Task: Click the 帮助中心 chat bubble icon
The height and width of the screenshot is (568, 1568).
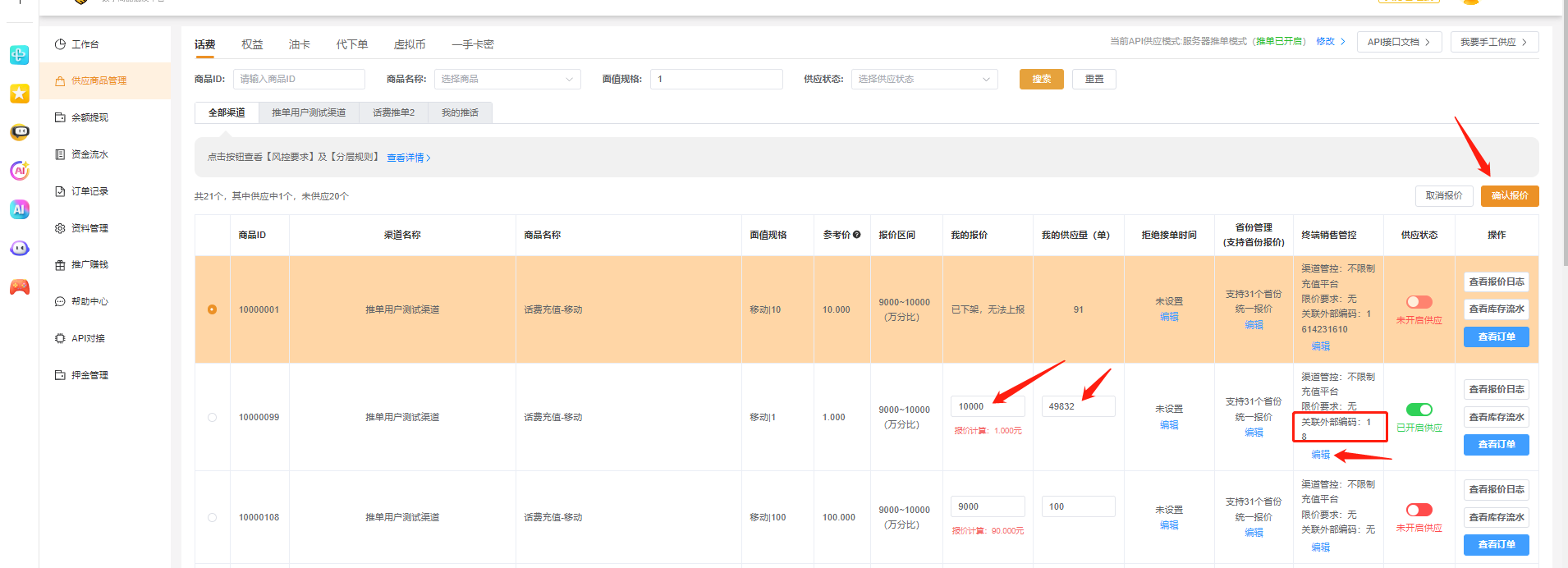Action: coord(60,301)
